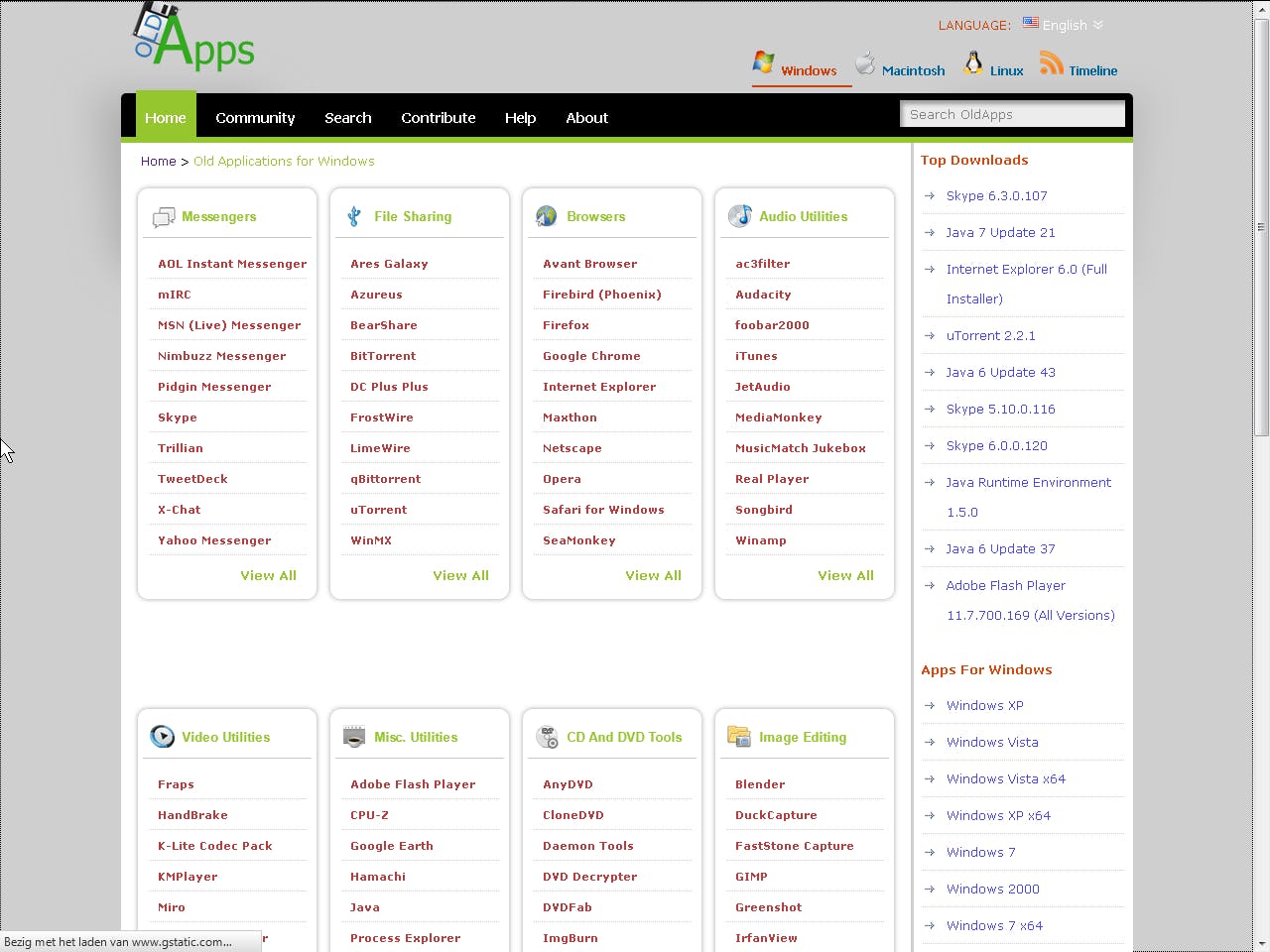This screenshot has width=1270, height=952.
Task: Open the Timeline link
Action: pyautogui.click(x=1093, y=70)
